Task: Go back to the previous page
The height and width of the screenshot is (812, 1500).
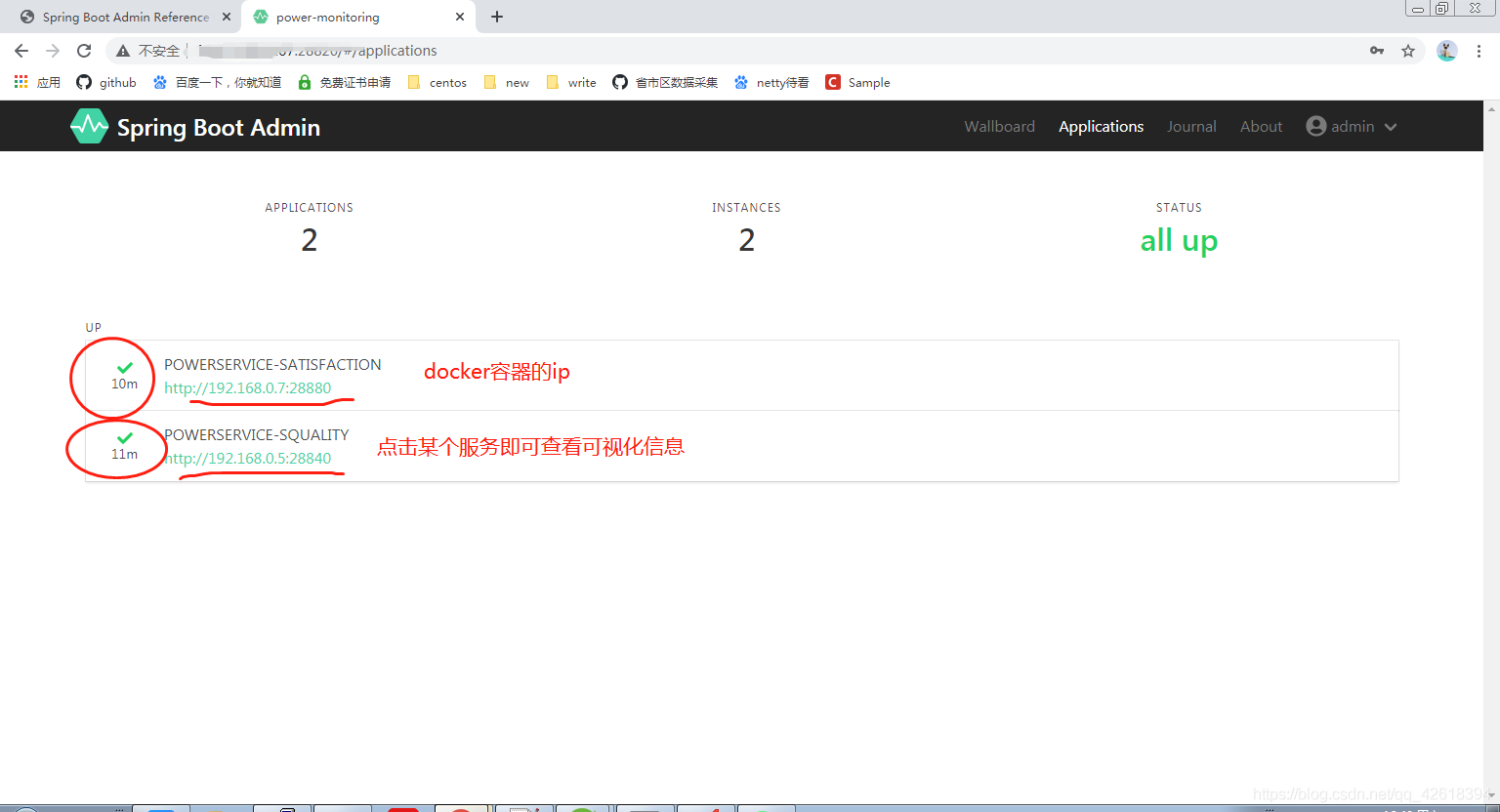Action: pos(21,51)
